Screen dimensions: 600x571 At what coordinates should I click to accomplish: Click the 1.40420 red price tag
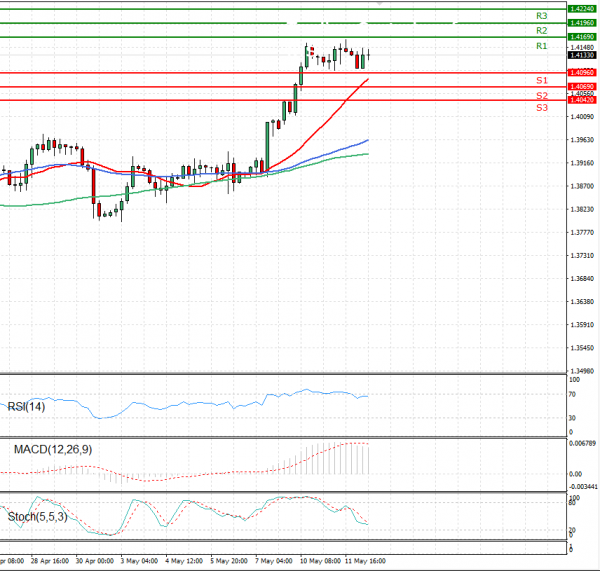(x=582, y=100)
